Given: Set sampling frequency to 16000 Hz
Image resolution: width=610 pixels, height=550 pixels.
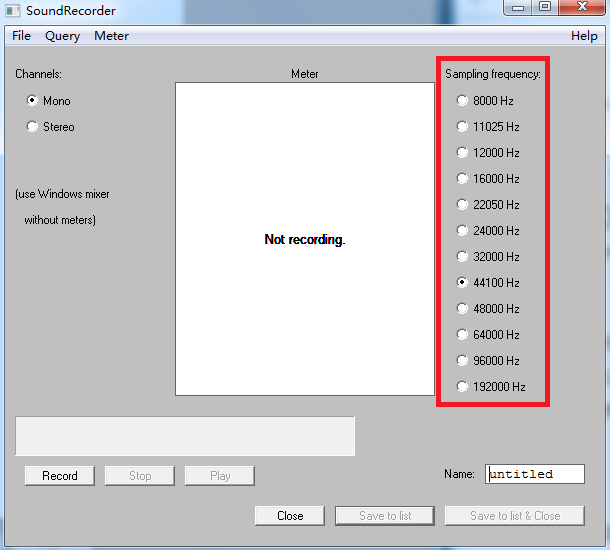Looking at the screenshot, I should click(x=462, y=179).
